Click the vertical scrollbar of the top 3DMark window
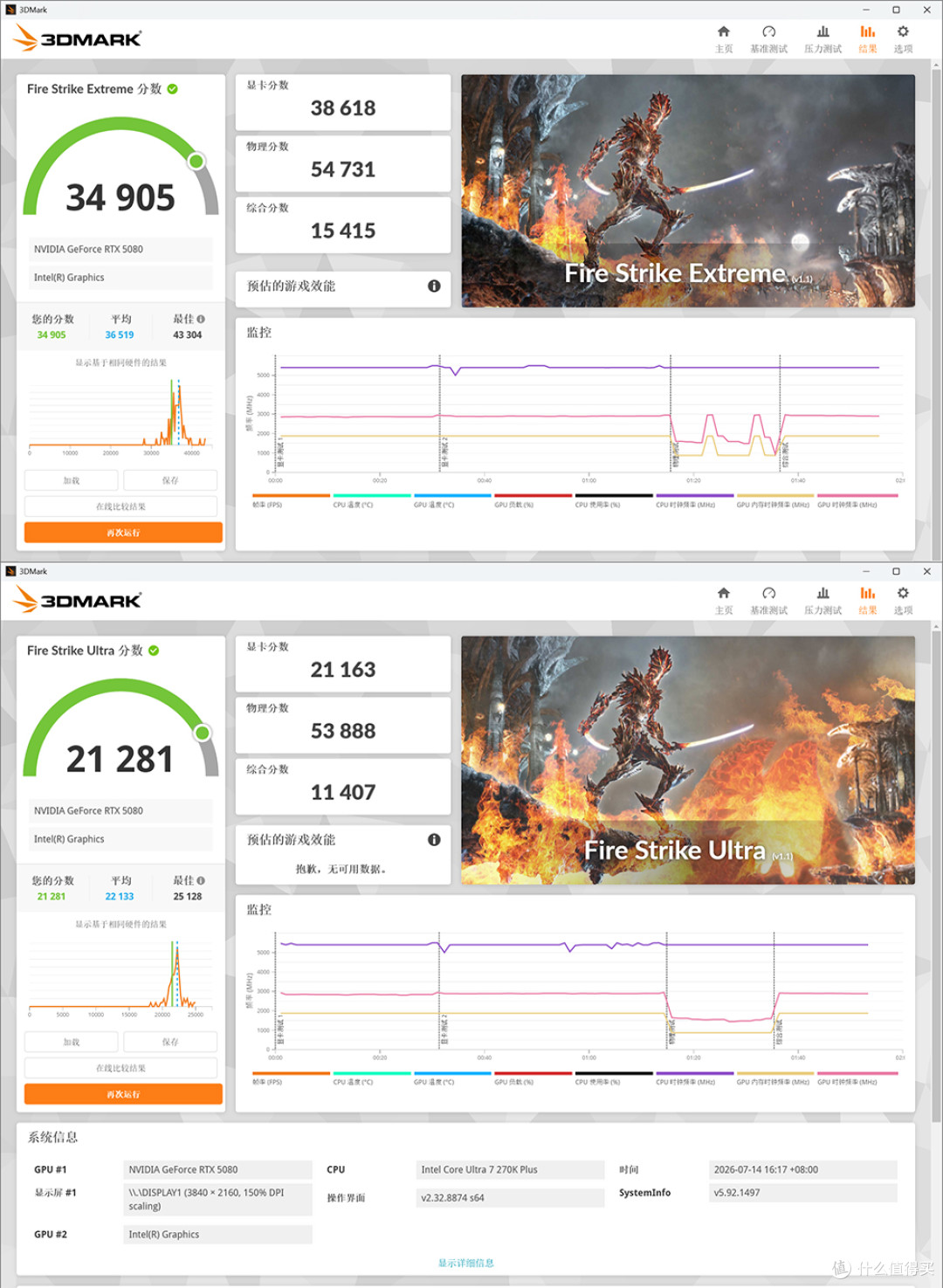 click(936, 310)
